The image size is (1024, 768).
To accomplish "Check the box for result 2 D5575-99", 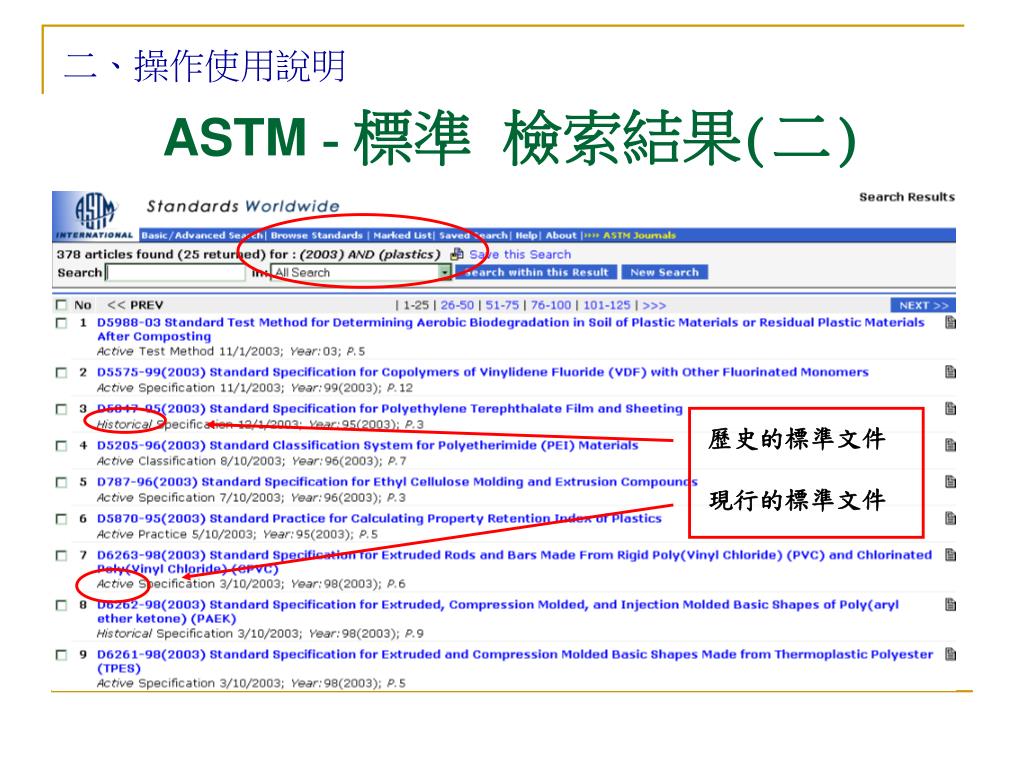I will click(61, 372).
